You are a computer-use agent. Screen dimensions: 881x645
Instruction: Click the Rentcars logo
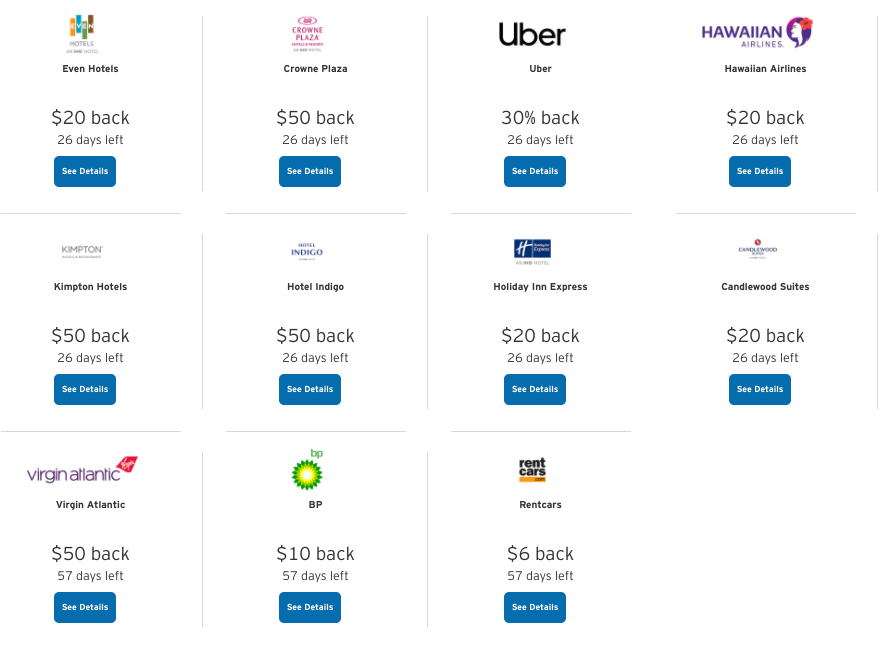[532, 470]
